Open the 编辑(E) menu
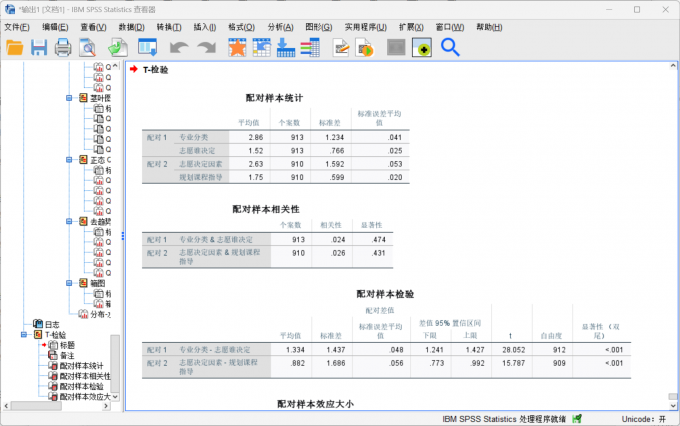The width and height of the screenshot is (680, 426). pyautogui.click(x=55, y=27)
